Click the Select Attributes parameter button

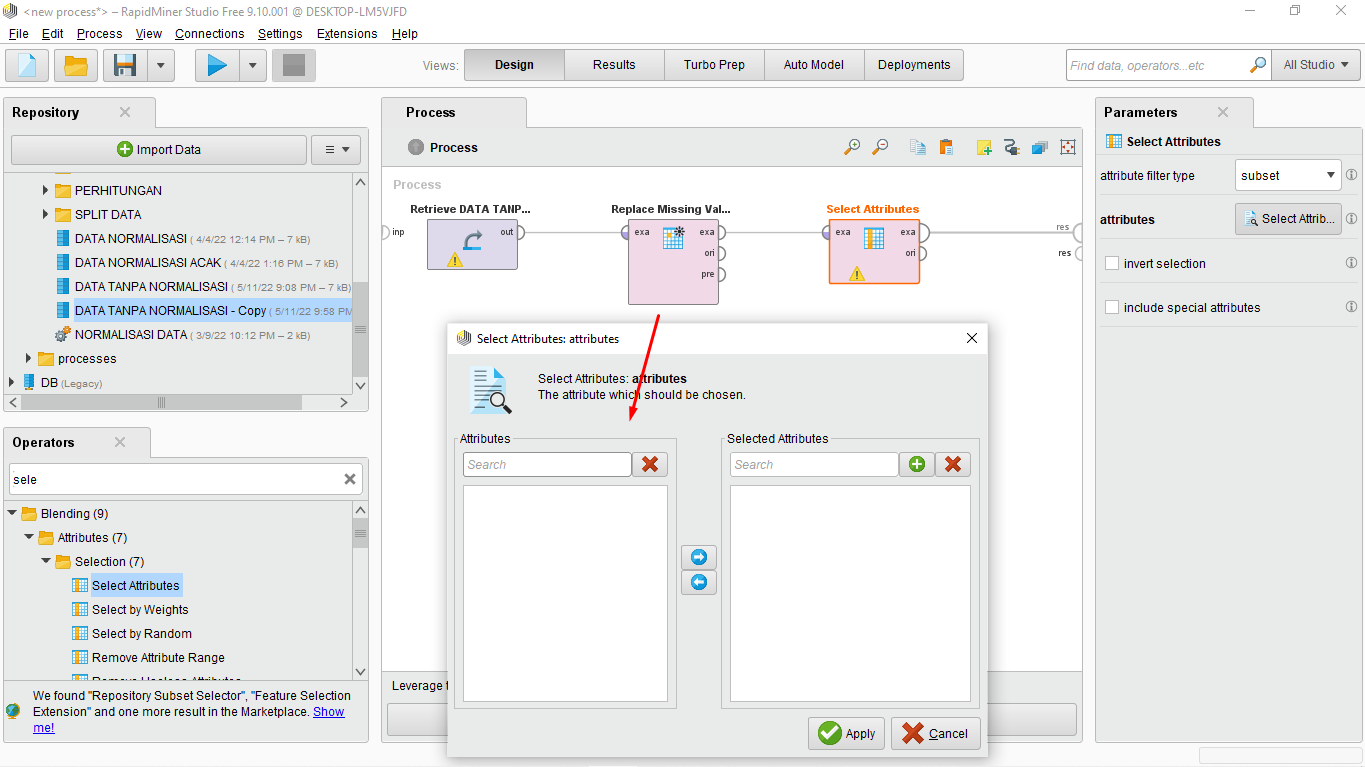(1288, 219)
